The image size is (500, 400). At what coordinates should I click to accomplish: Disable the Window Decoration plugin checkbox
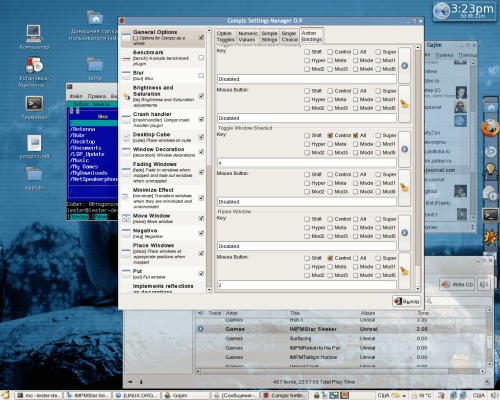click(201, 152)
